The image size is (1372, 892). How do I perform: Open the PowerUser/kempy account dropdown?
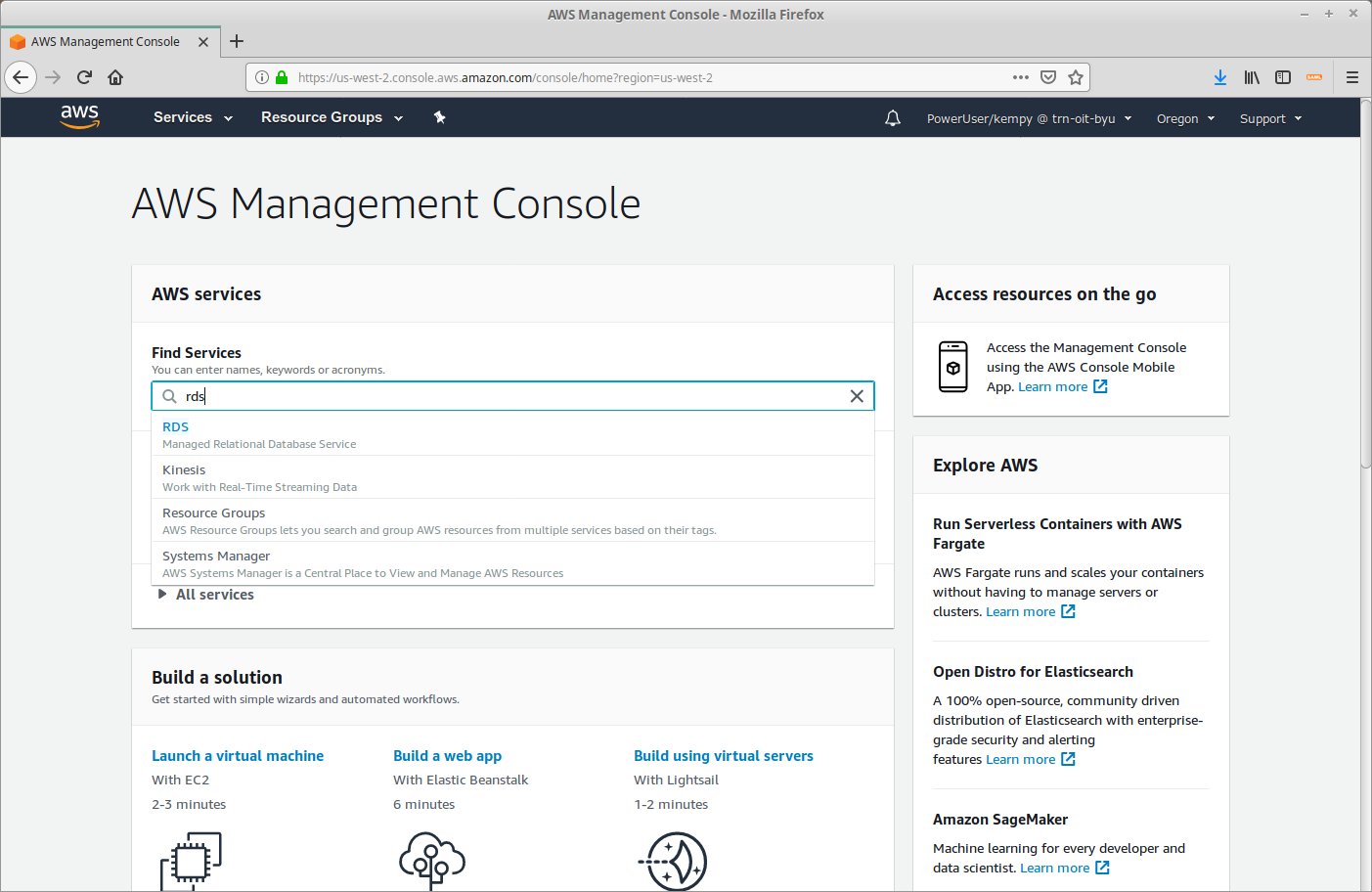[x=1029, y=118]
